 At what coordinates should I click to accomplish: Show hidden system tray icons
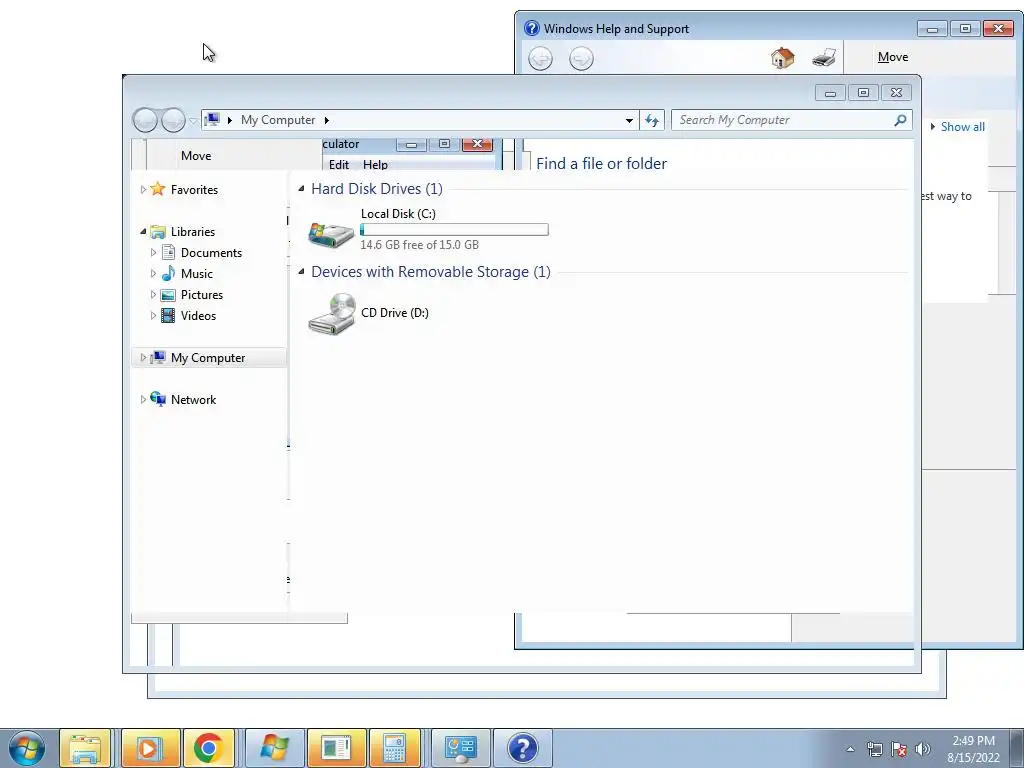point(850,749)
